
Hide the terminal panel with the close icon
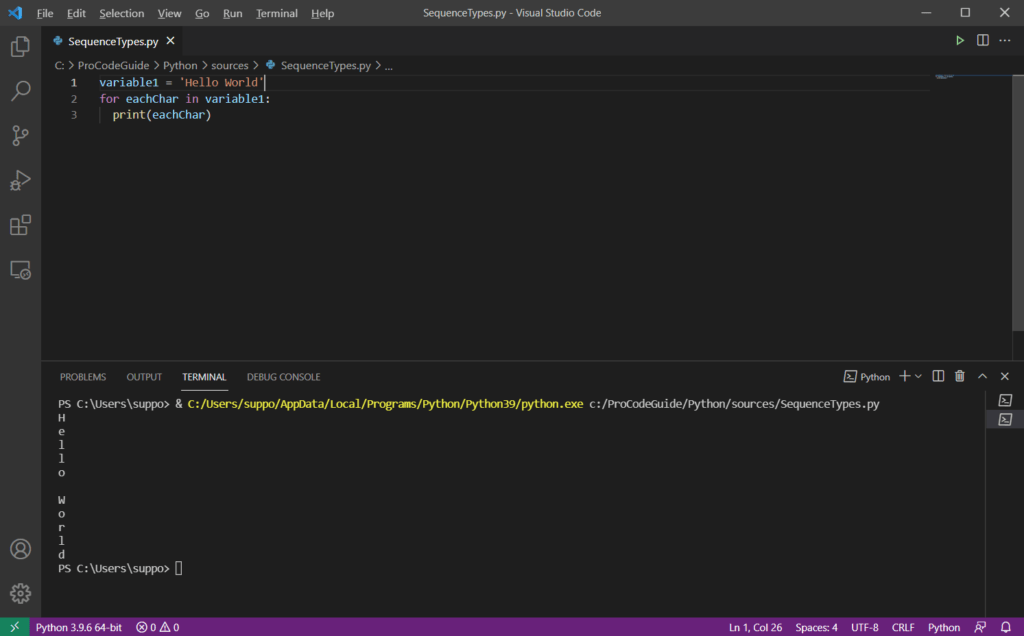1004,376
